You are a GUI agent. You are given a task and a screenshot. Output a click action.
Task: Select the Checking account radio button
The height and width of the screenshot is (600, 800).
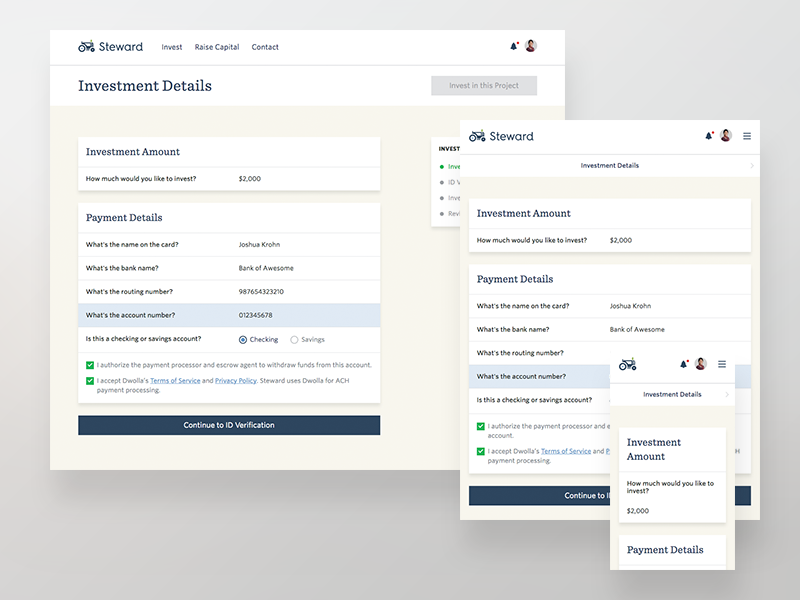pyautogui.click(x=243, y=340)
